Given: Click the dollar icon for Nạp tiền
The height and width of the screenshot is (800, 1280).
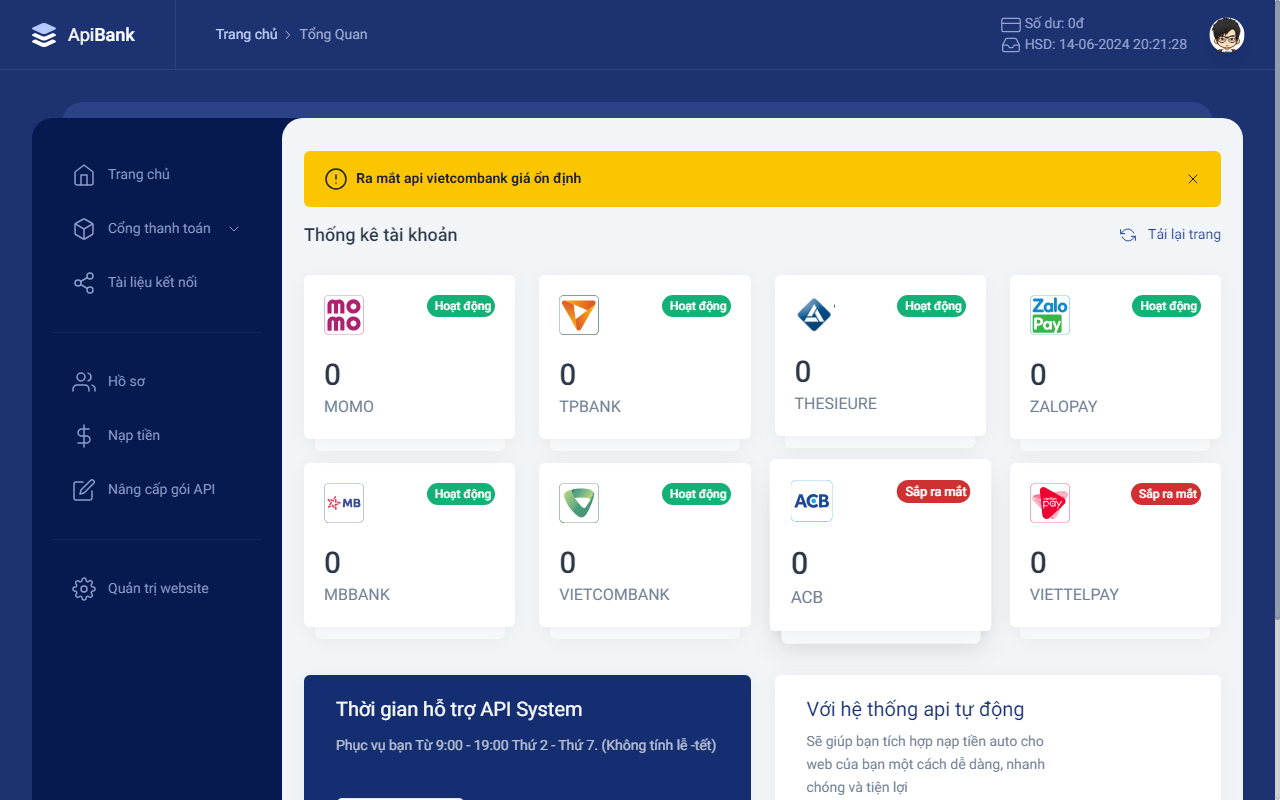Looking at the screenshot, I should pos(84,436).
